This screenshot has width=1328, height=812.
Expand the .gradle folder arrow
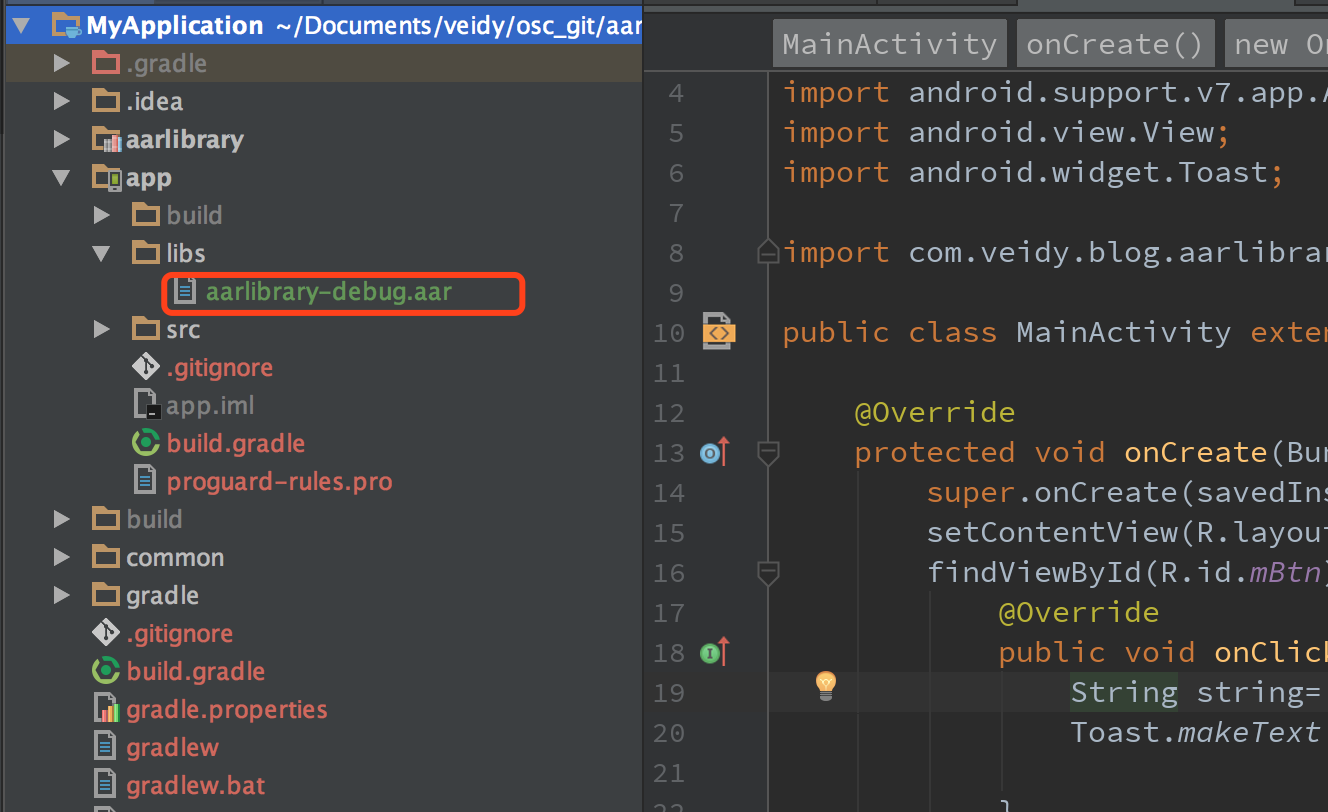click(62, 64)
